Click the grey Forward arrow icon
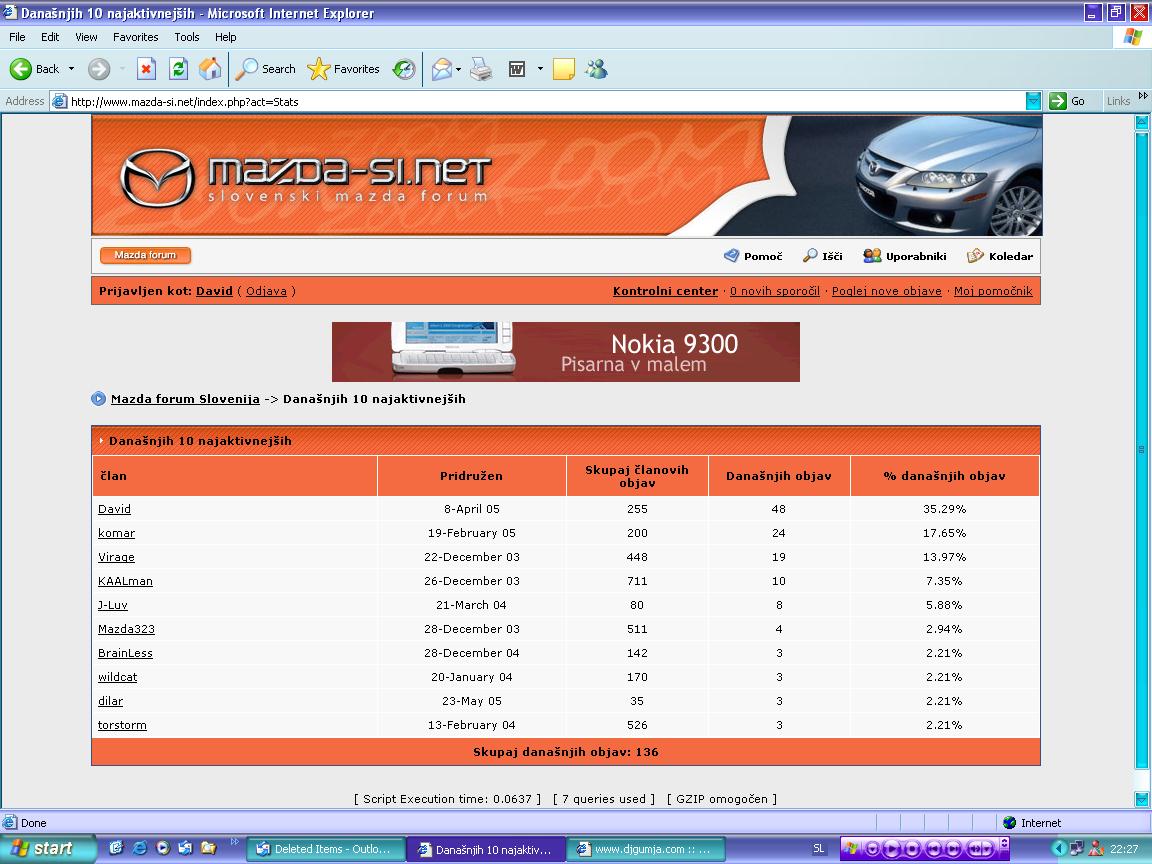1152x864 pixels. pyautogui.click(x=99, y=69)
